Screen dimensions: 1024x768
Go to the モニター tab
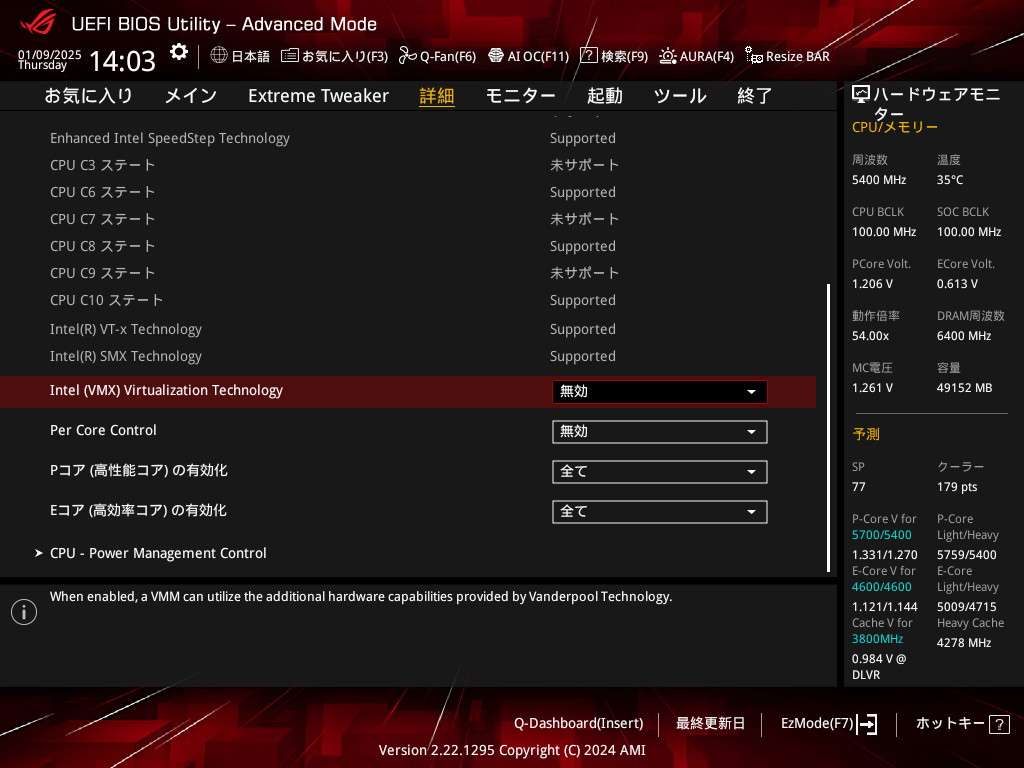pos(520,96)
